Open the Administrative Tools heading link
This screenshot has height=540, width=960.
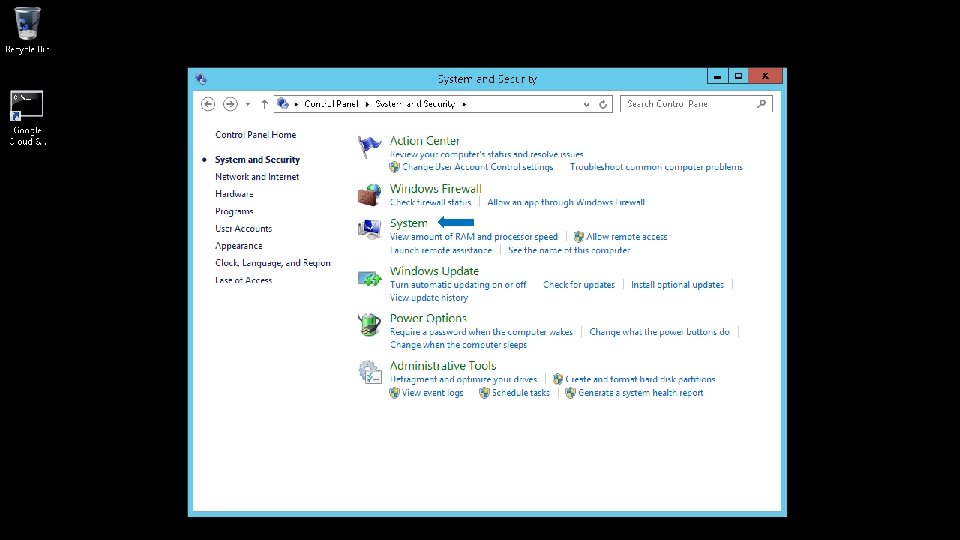pyautogui.click(x=443, y=366)
